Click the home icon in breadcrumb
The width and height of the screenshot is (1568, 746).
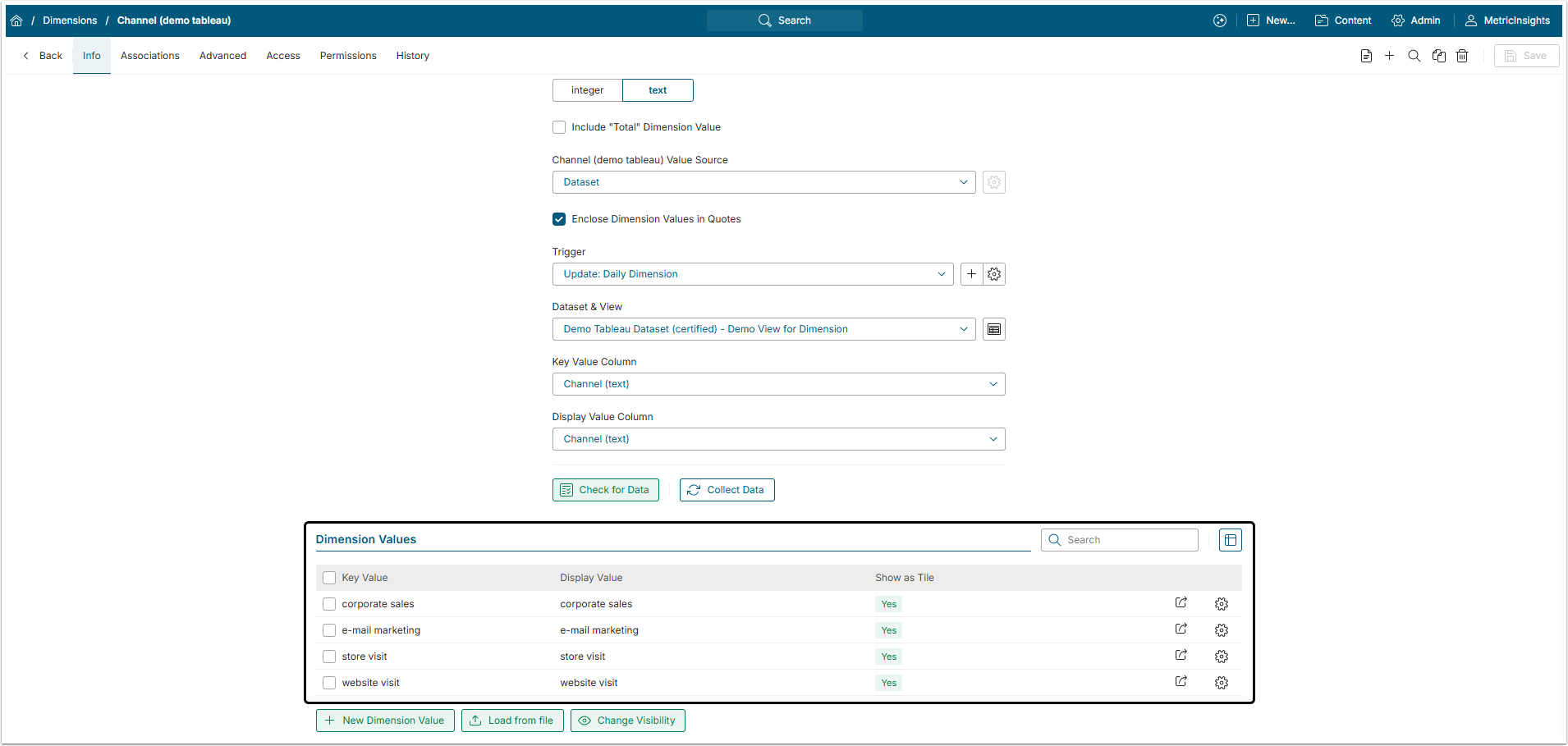(x=16, y=21)
